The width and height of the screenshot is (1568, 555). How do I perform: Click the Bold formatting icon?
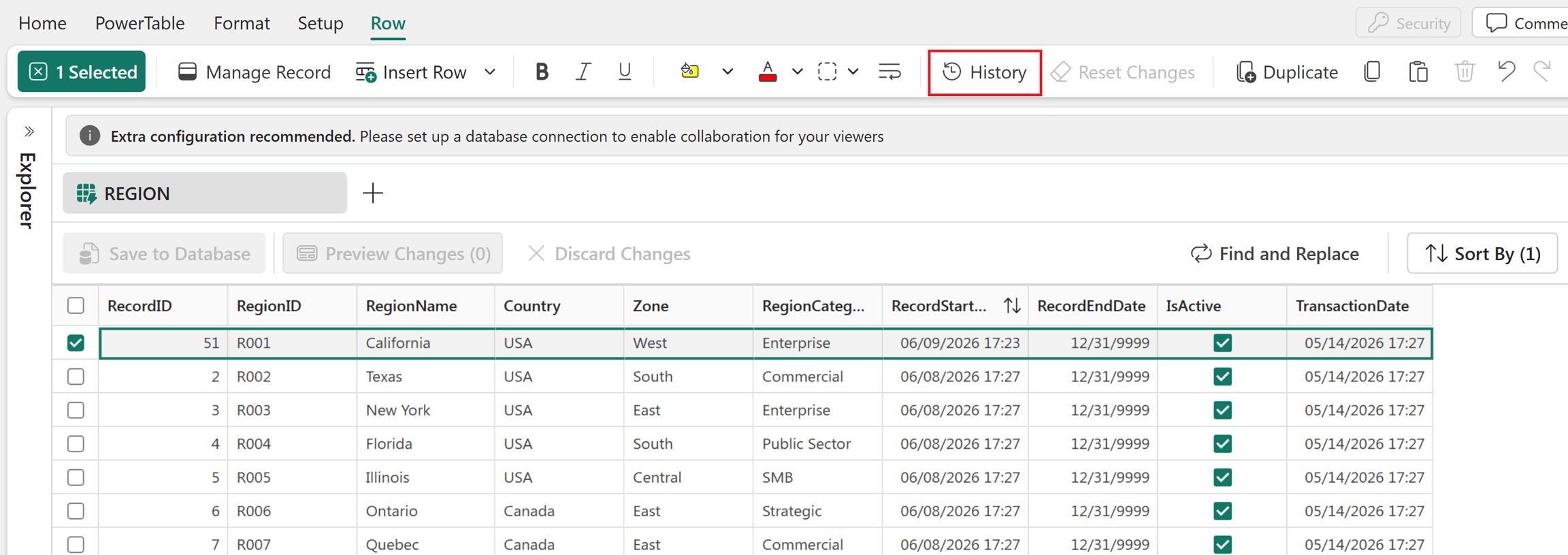click(542, 72)
